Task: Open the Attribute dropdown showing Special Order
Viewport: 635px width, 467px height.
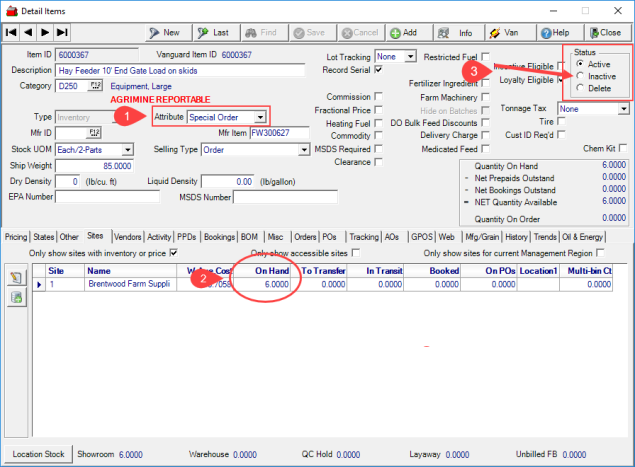Action: pos(260,118)
